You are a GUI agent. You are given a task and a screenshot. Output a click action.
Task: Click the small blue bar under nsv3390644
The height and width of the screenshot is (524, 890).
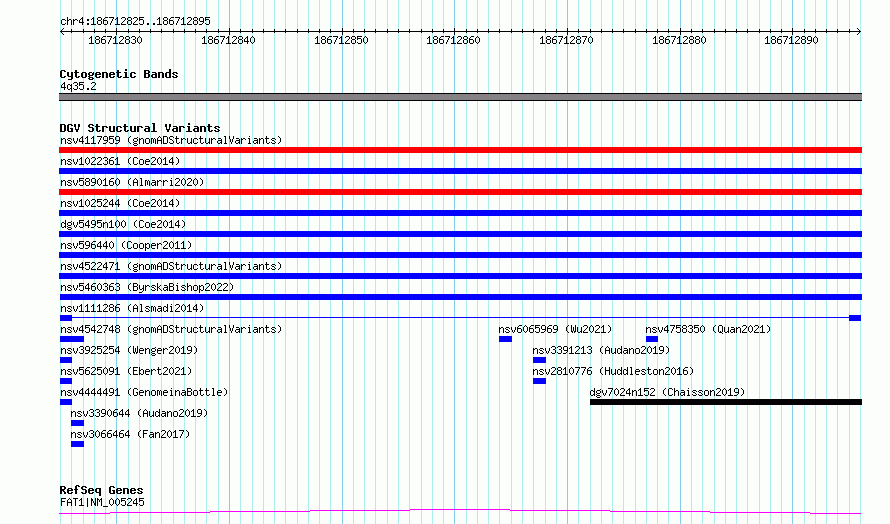77,423
